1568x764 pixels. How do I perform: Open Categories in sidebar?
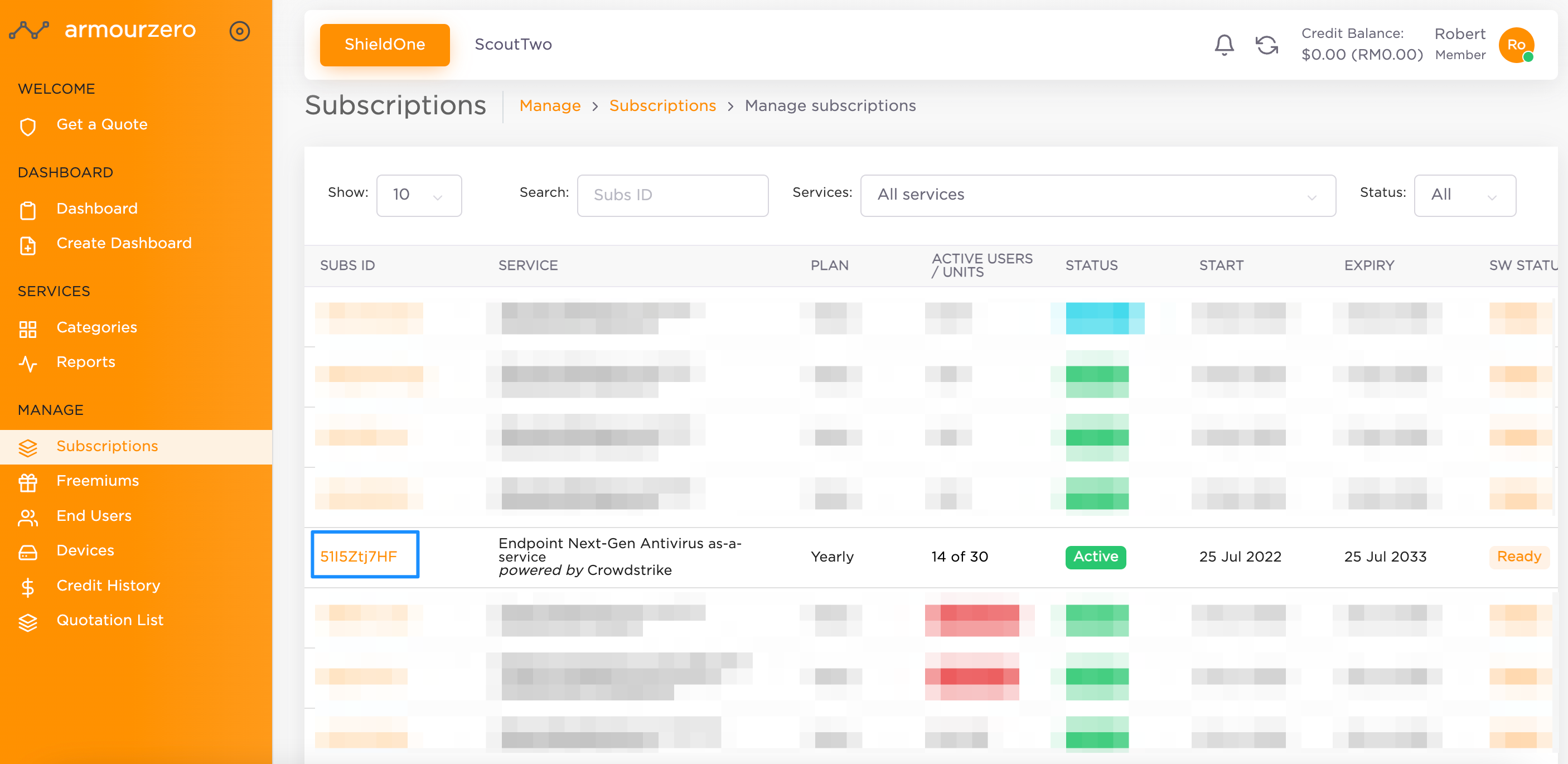click(97, 327)
